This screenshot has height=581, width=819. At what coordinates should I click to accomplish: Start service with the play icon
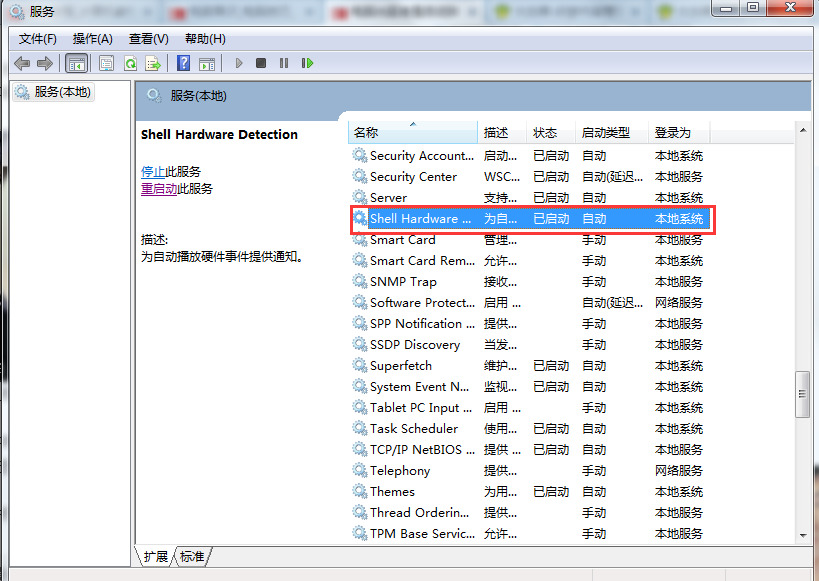(239, 63)
